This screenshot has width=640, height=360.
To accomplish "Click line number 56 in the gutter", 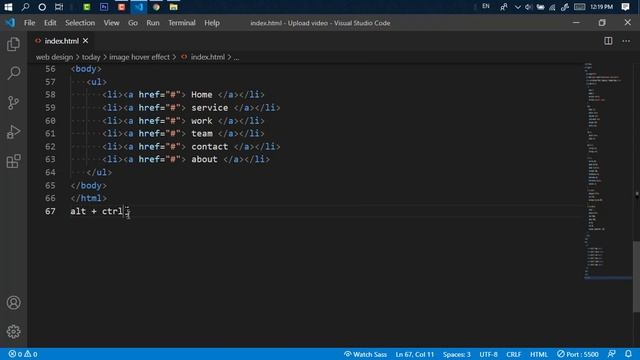I will click(x=50, y=69).
